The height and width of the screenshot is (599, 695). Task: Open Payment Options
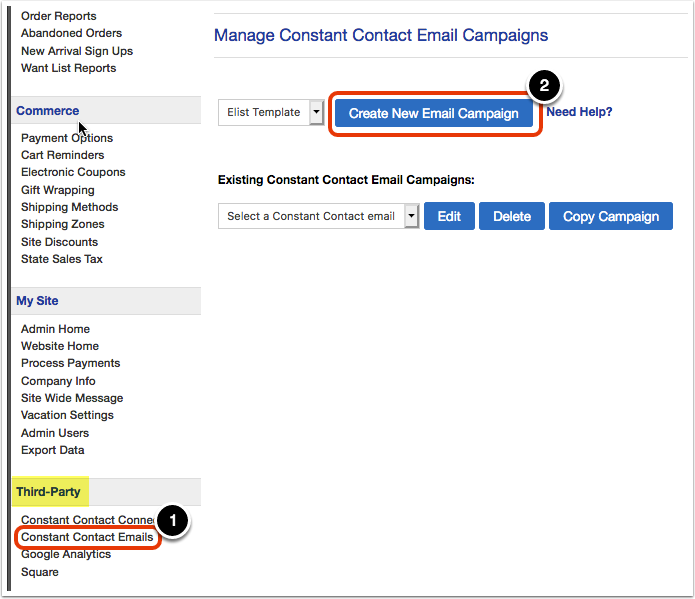pos(67,138)
